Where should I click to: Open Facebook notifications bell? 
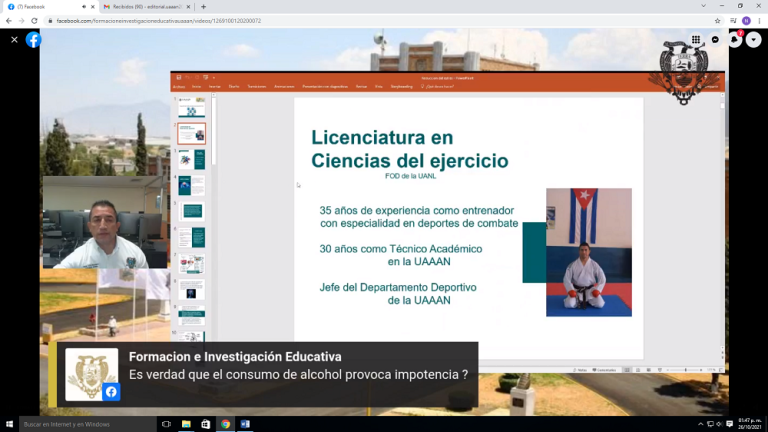click(735, 40)
